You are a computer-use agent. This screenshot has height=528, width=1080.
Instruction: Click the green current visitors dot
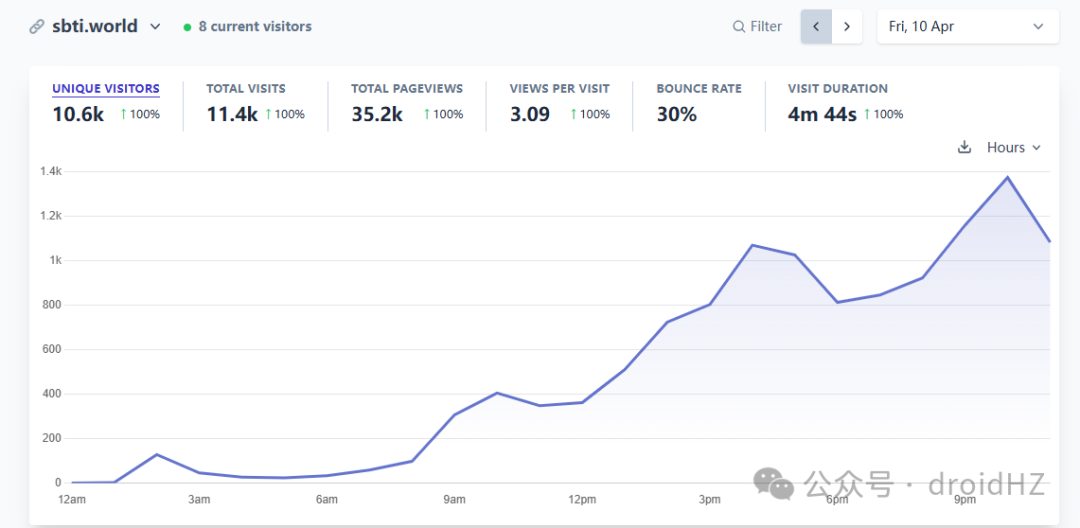187,28
